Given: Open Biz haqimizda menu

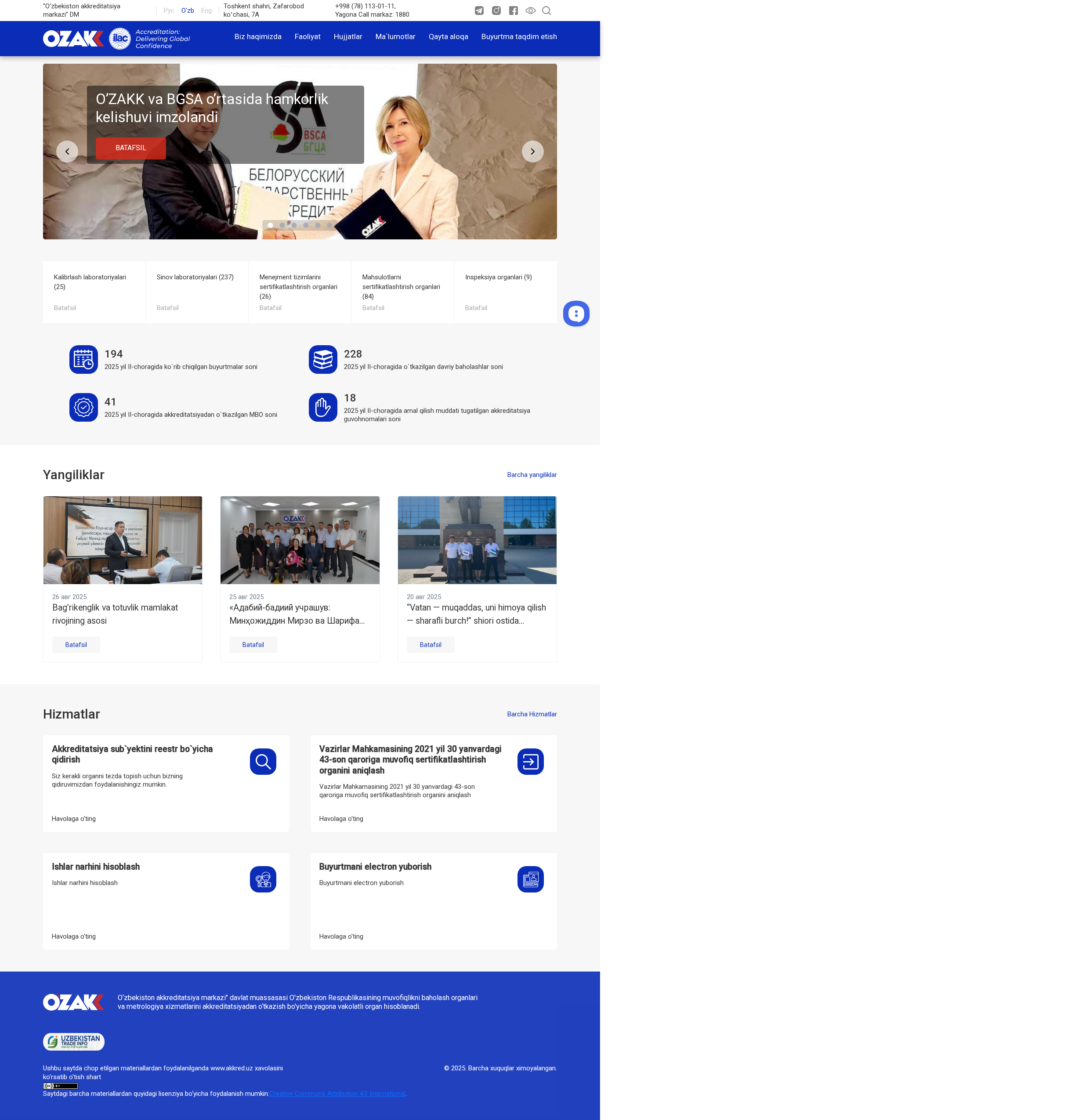Looking at the screenshot, I should [258, 36].
